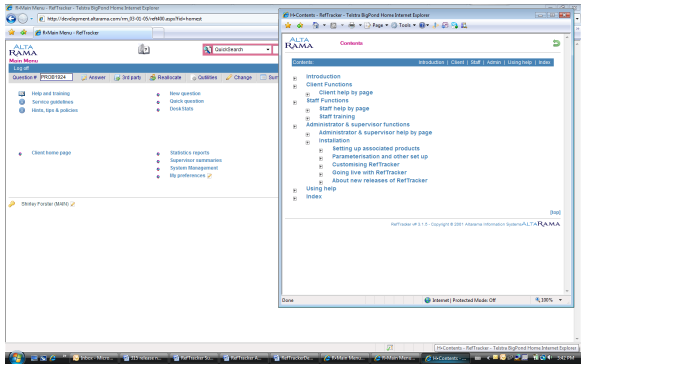Click the Log off link
This screenshot has width=681, height=383.
21,68
